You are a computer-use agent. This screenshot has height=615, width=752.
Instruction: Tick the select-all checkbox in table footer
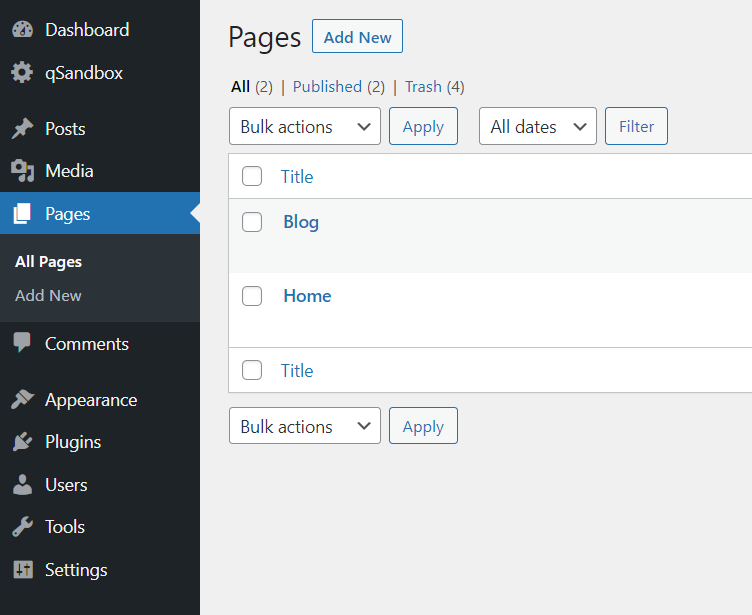click(252, 370)
